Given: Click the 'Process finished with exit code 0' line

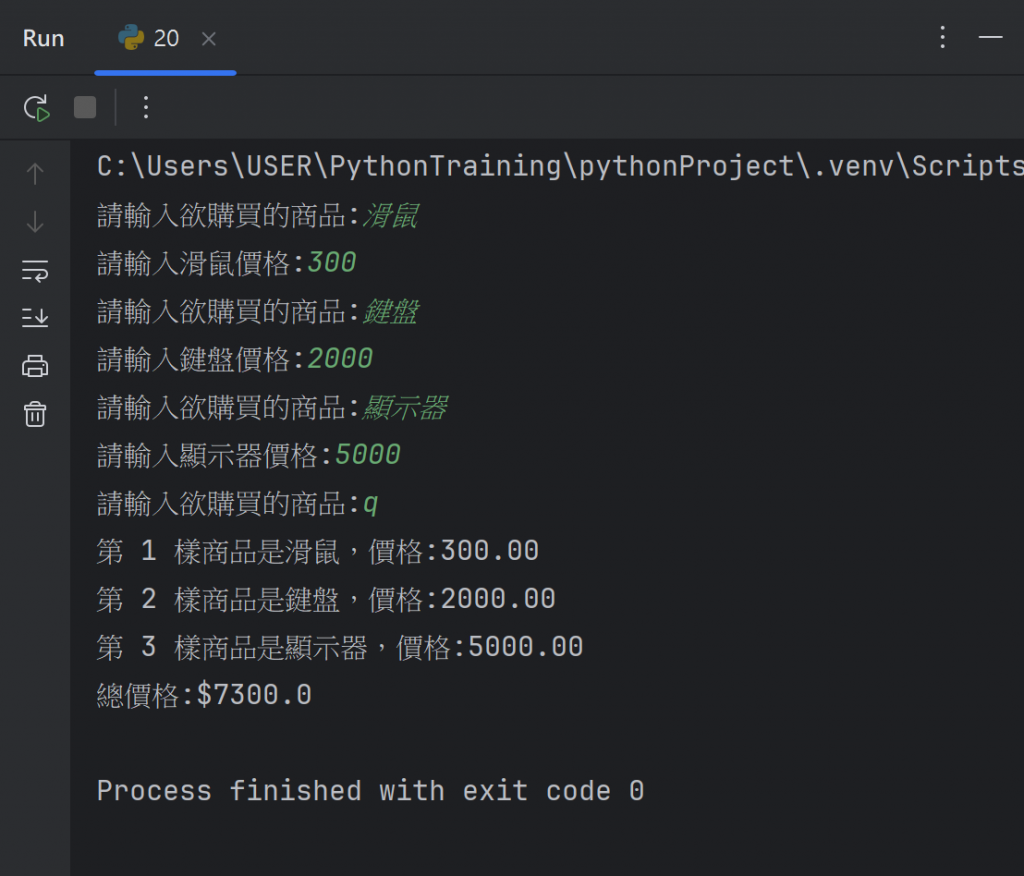Looking at the screenshot, I should [x=370, y=791].
